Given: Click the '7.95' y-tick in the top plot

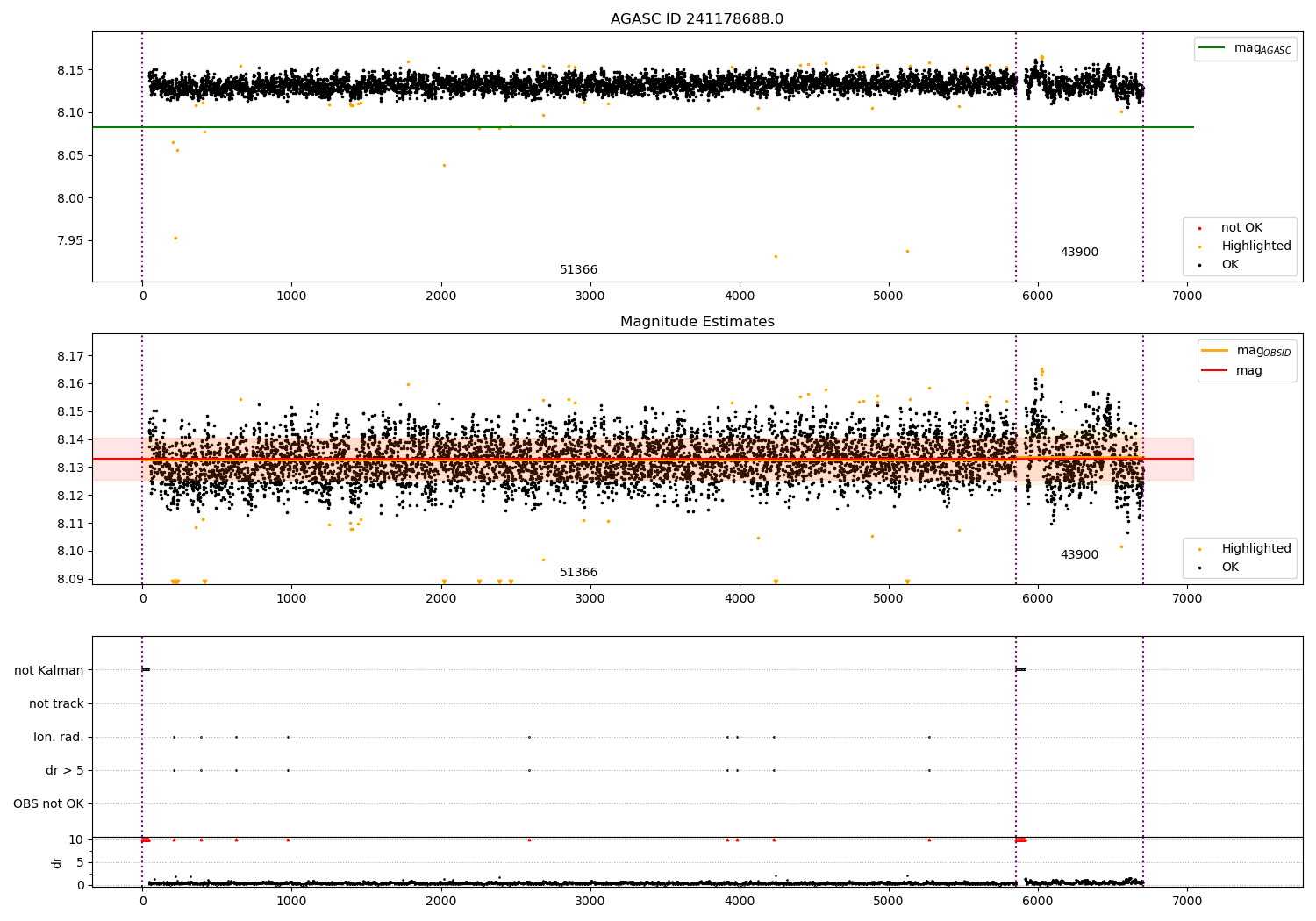Looking at the screenshot, I should click(x=70, y=241).
